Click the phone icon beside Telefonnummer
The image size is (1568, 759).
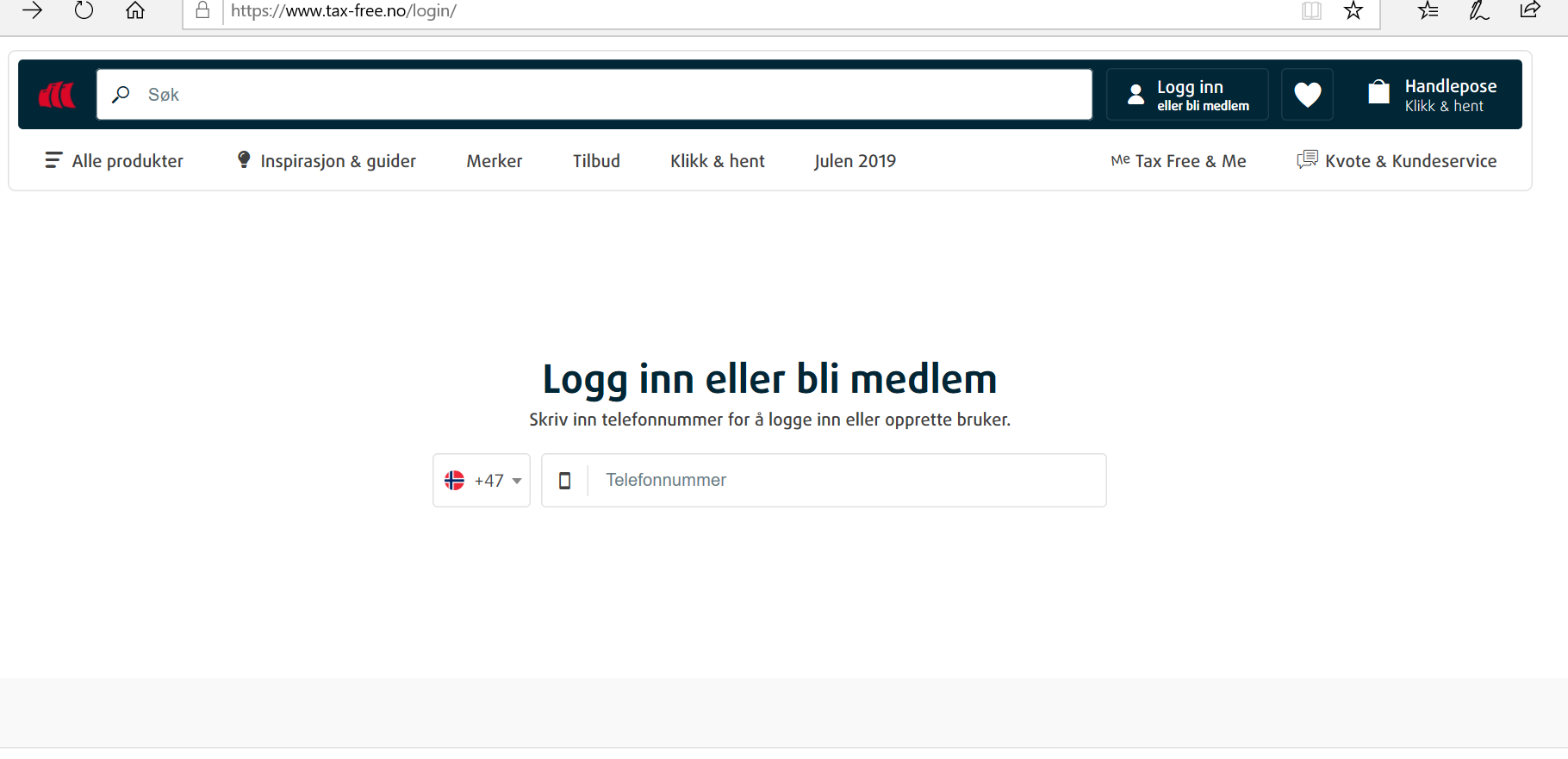coord(565,481)
